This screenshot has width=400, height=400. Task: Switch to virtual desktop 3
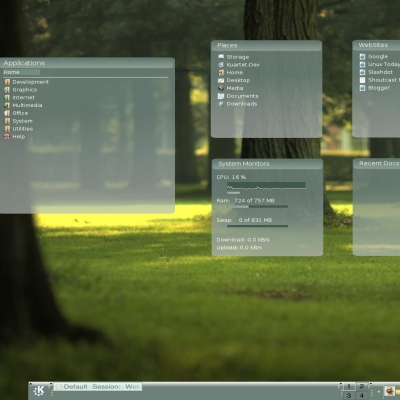tap(349, 395)
